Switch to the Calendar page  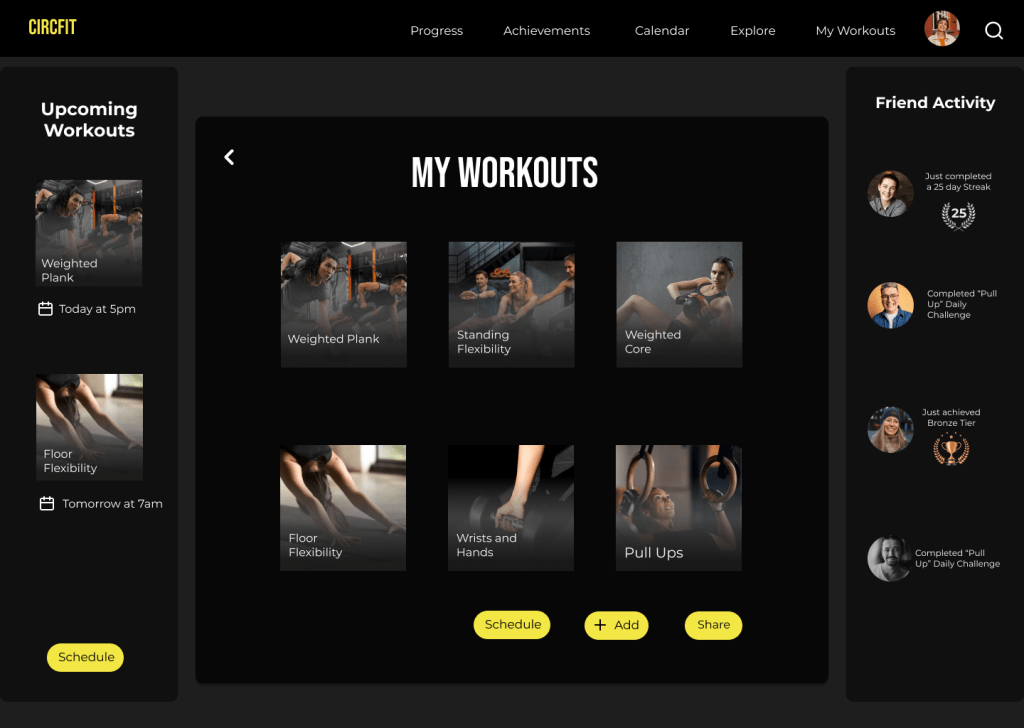click(662, 31)
